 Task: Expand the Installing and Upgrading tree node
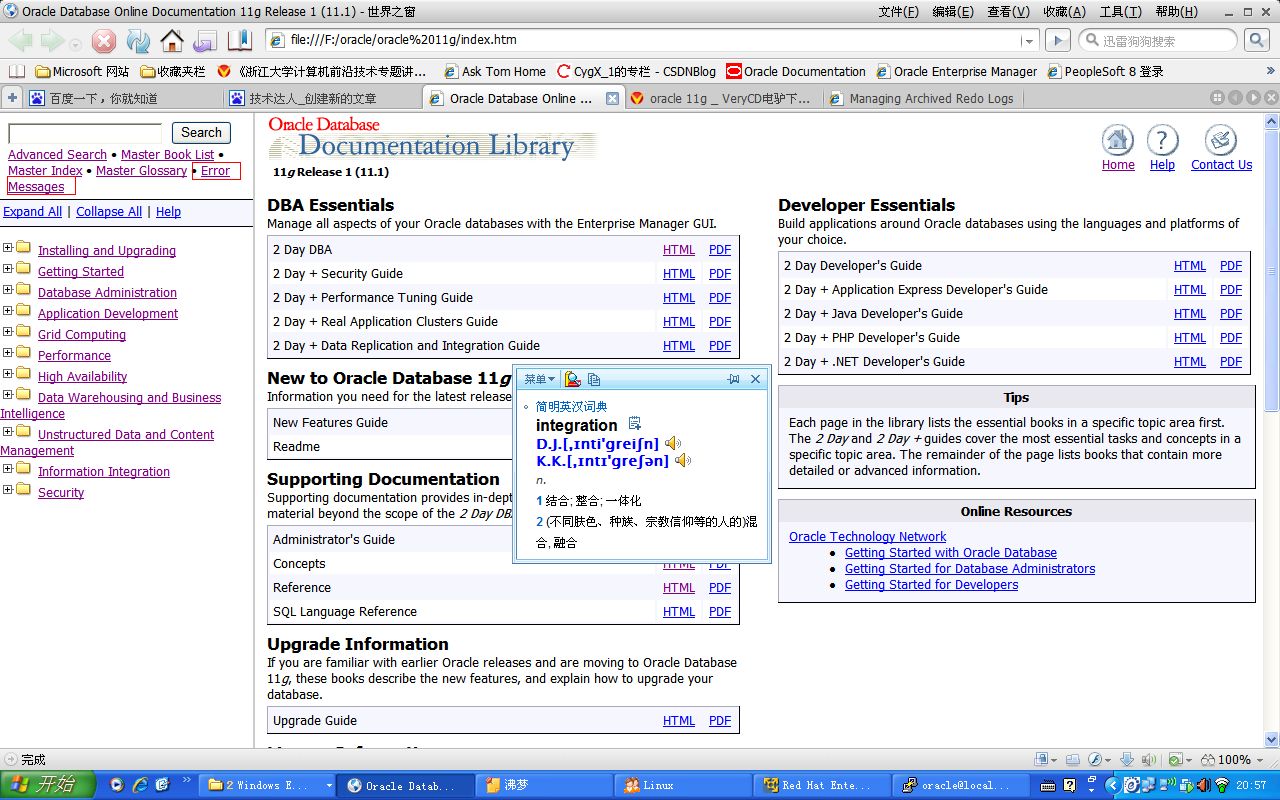[x=8, y=248]
